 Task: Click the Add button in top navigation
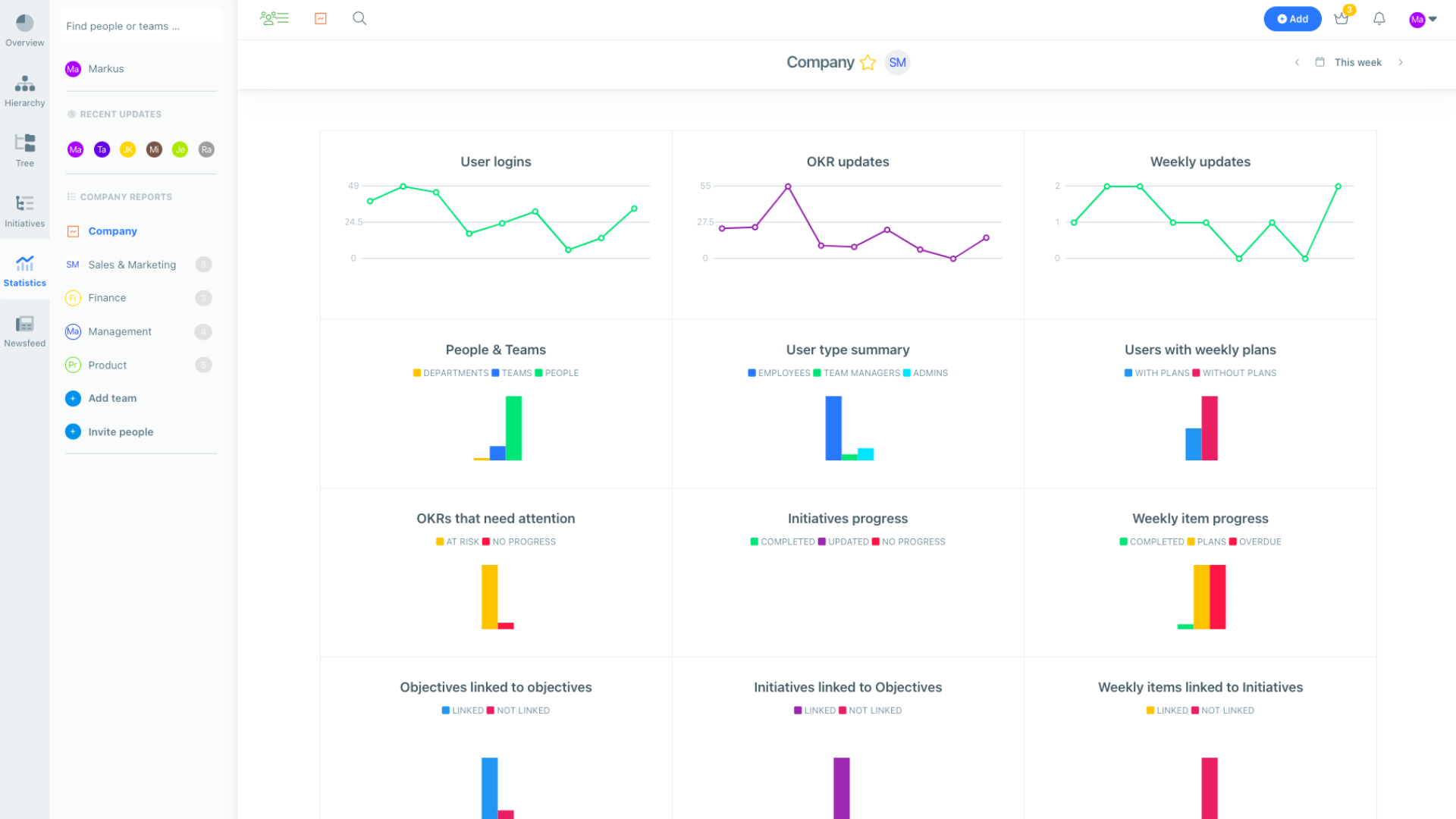tap(1292, 18)
